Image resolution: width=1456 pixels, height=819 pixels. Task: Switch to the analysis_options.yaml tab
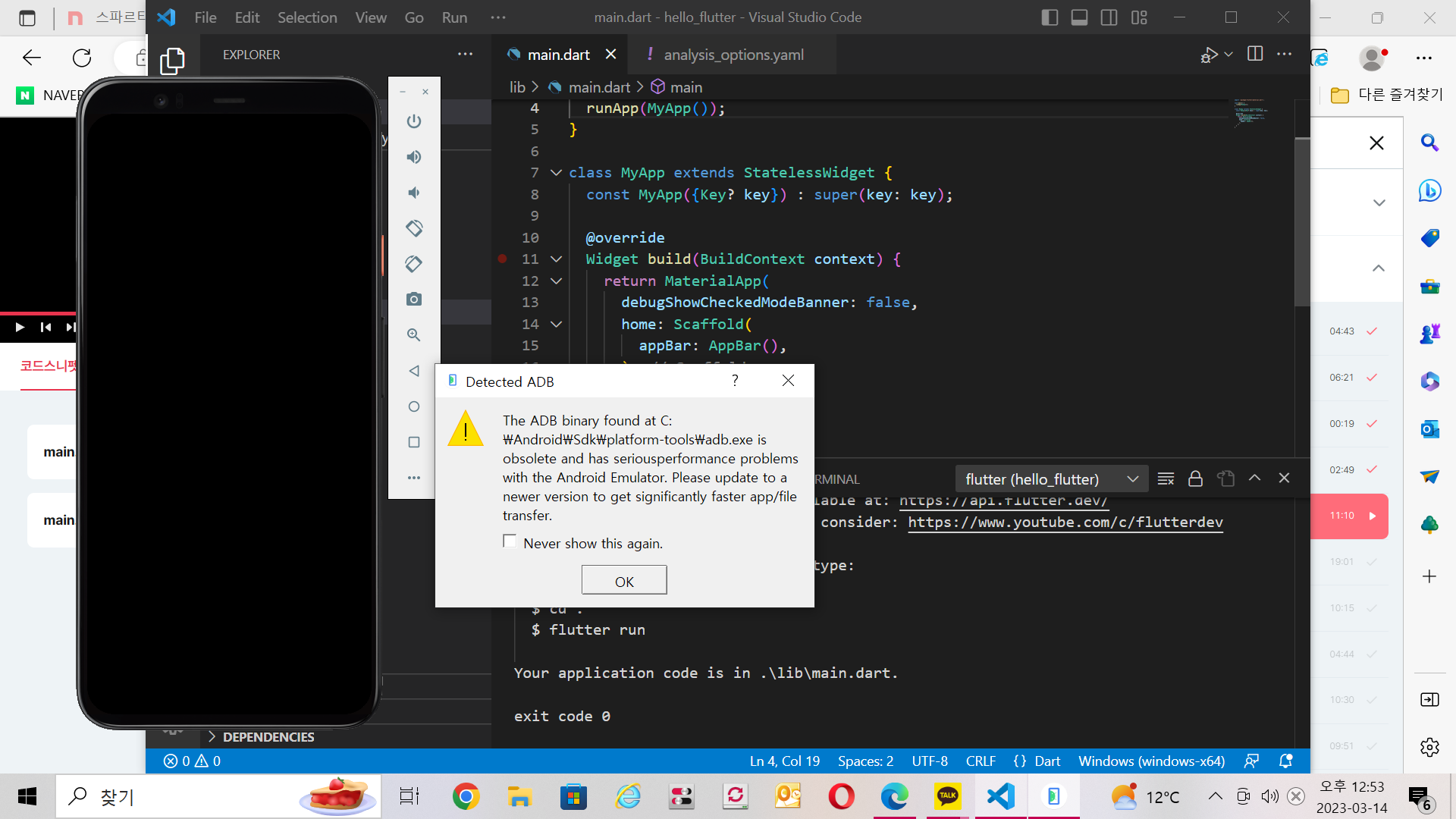[733, 55]
